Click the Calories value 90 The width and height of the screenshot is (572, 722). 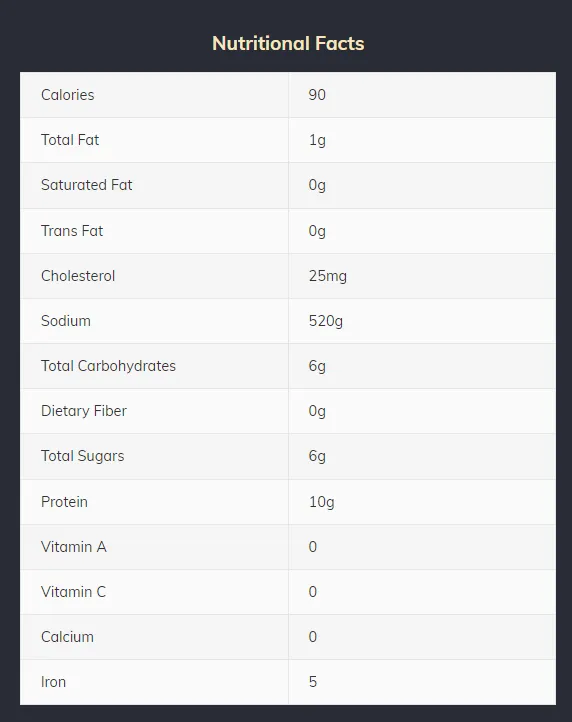click(x=317, y=95)
